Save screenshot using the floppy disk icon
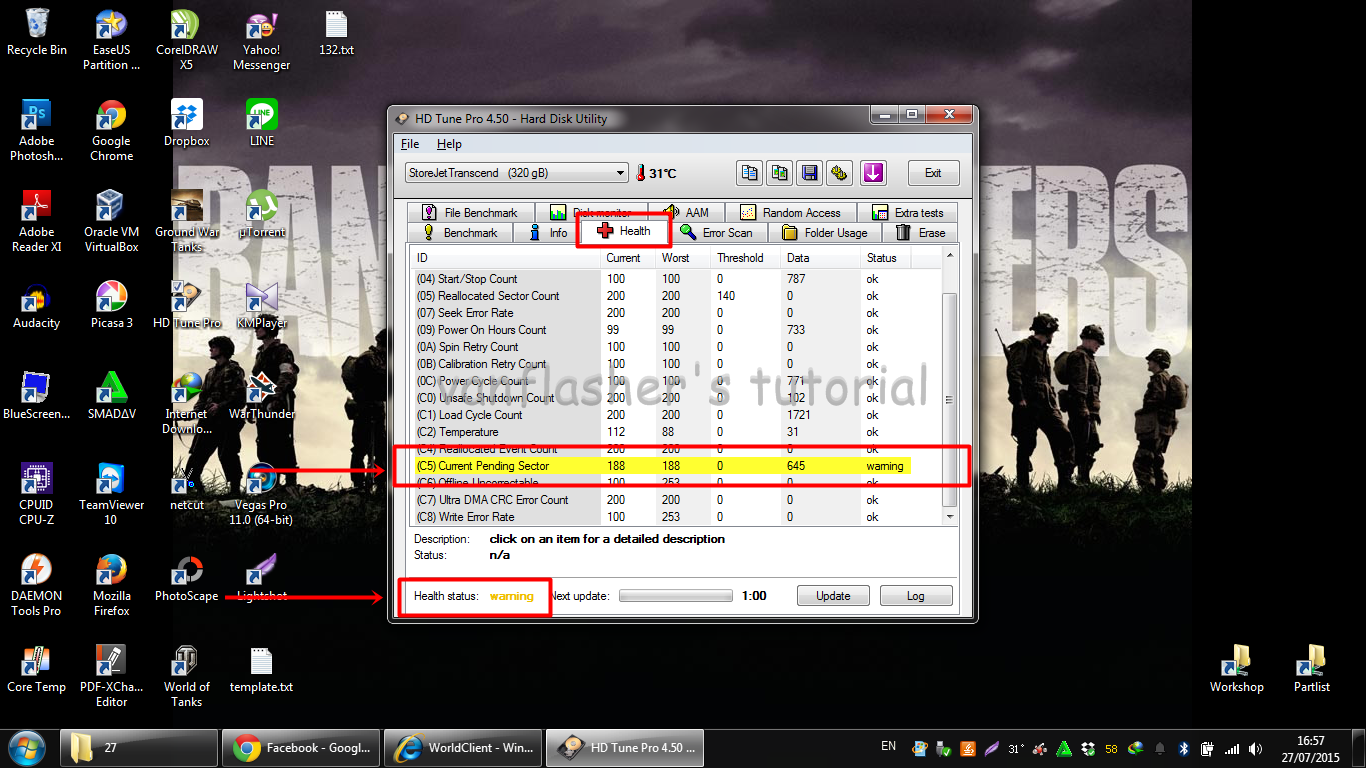Screen dimensions: 1366x768 point(809,173)
